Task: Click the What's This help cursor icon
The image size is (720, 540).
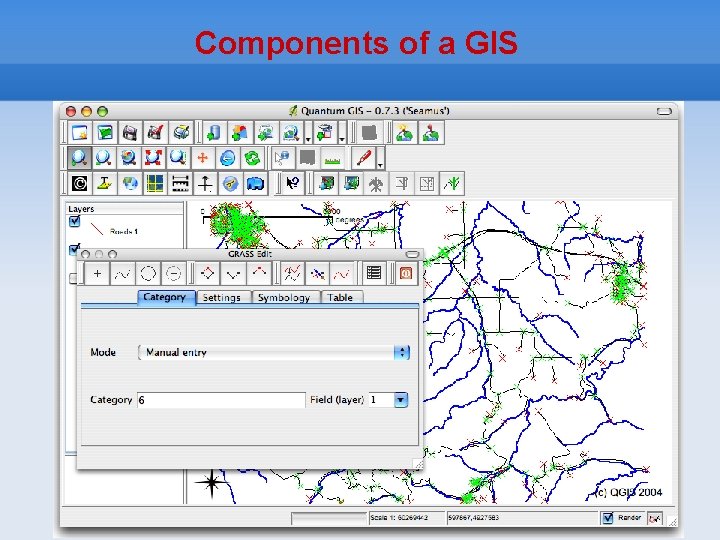Action: [x=292, y=183]
